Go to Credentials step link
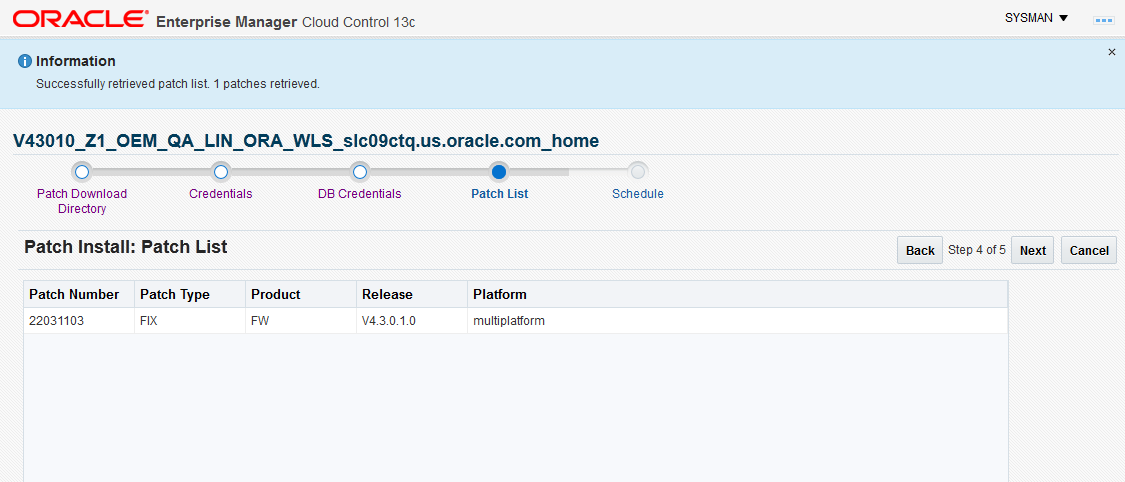Screen dimensions: 1125x482 point(221,194)
